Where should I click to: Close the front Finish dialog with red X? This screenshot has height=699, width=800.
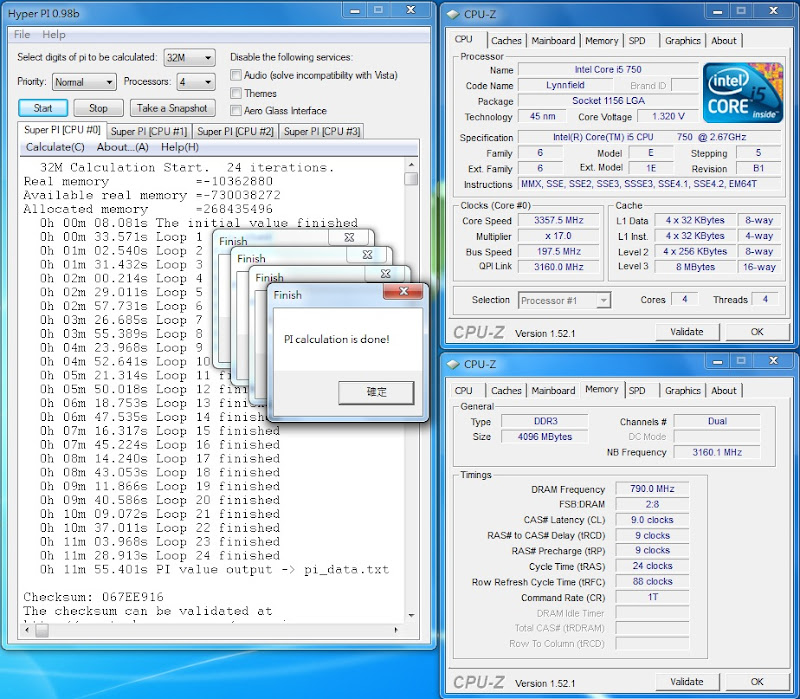403,291
